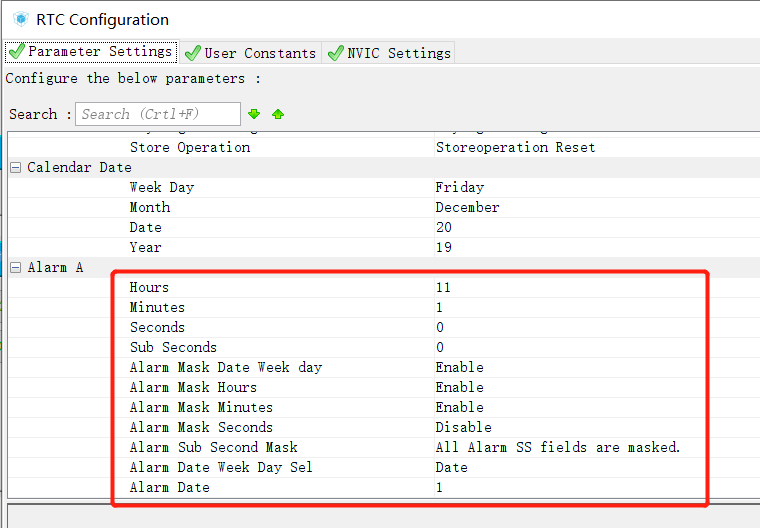This screenshot has width=760, height=528.
Task: Select the Year parameter label
Action: 145,247
